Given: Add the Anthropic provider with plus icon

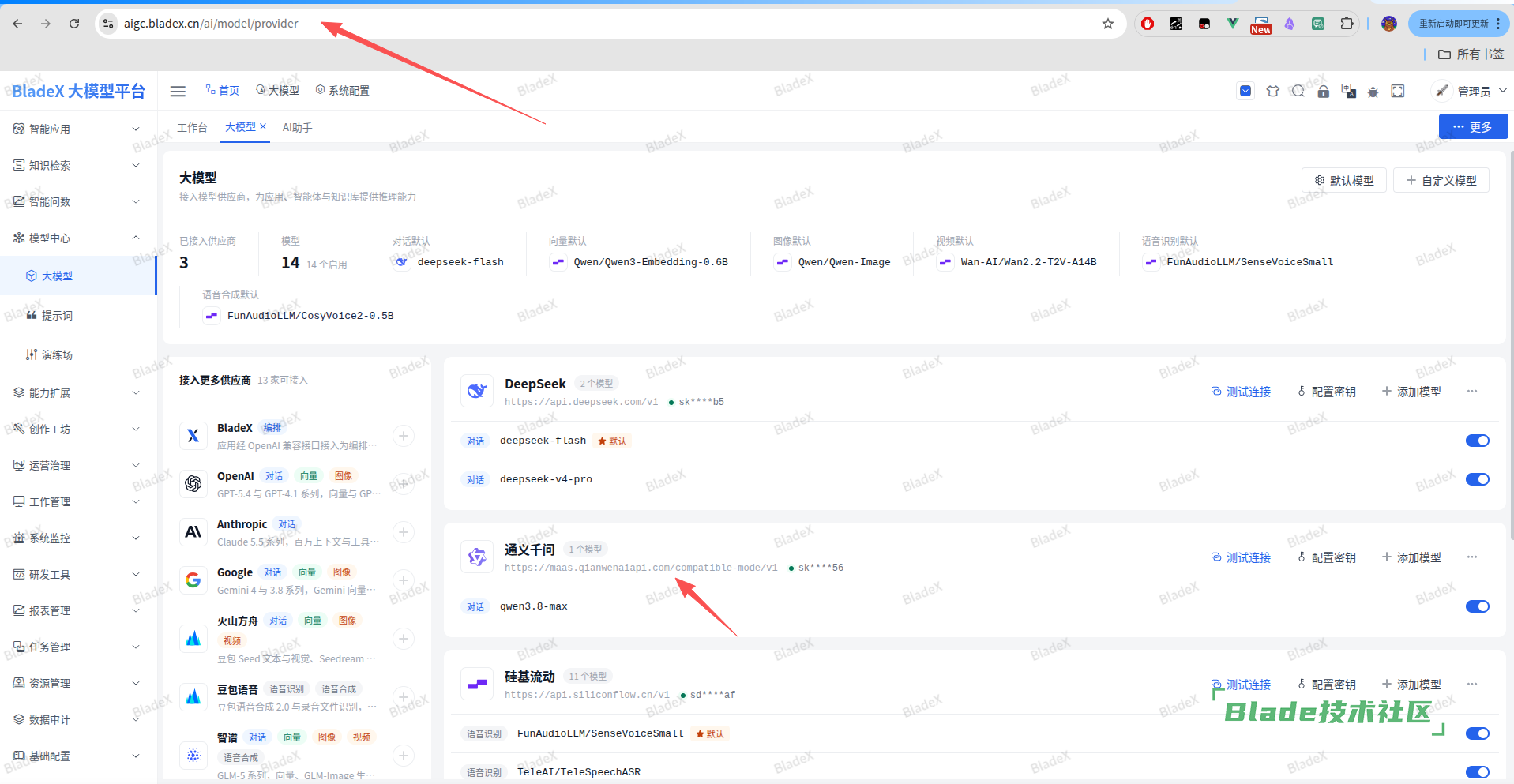Looking at the screenshot, I should tap(404, 532).
